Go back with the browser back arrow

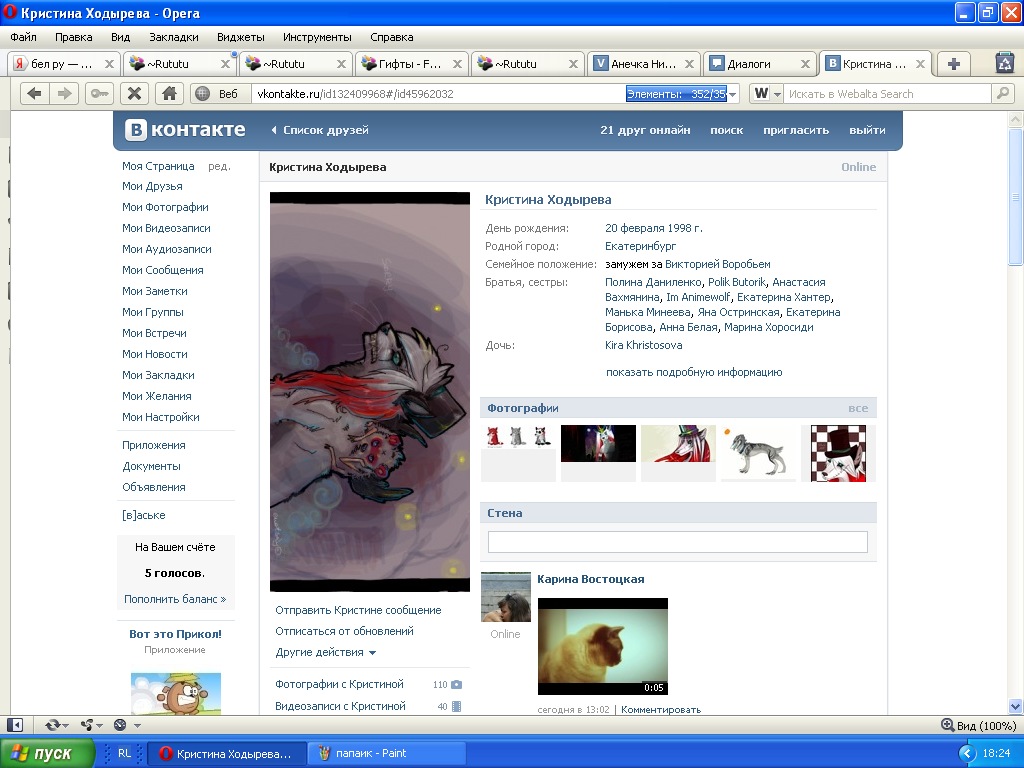(35, 94)
